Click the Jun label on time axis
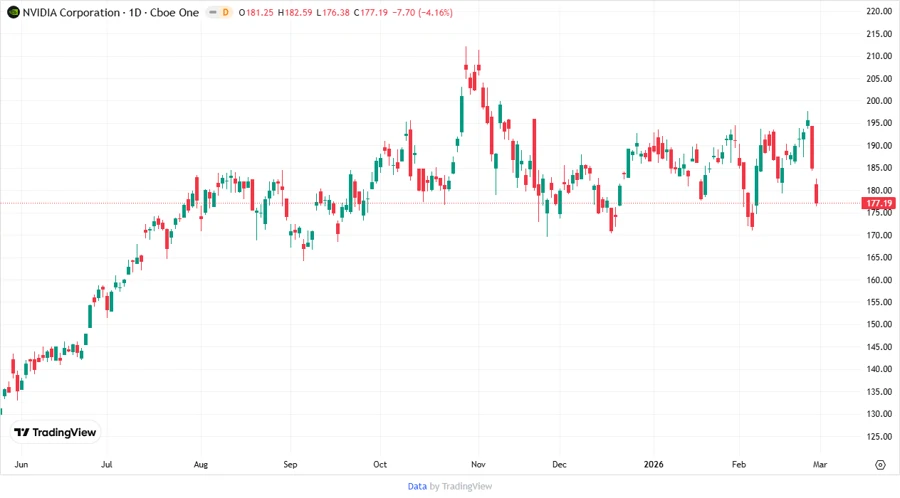 [21, 464]
